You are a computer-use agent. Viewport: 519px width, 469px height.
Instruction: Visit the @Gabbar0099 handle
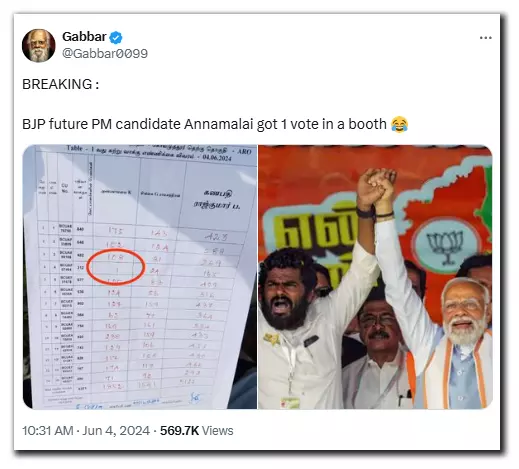(x=105, y=53)
